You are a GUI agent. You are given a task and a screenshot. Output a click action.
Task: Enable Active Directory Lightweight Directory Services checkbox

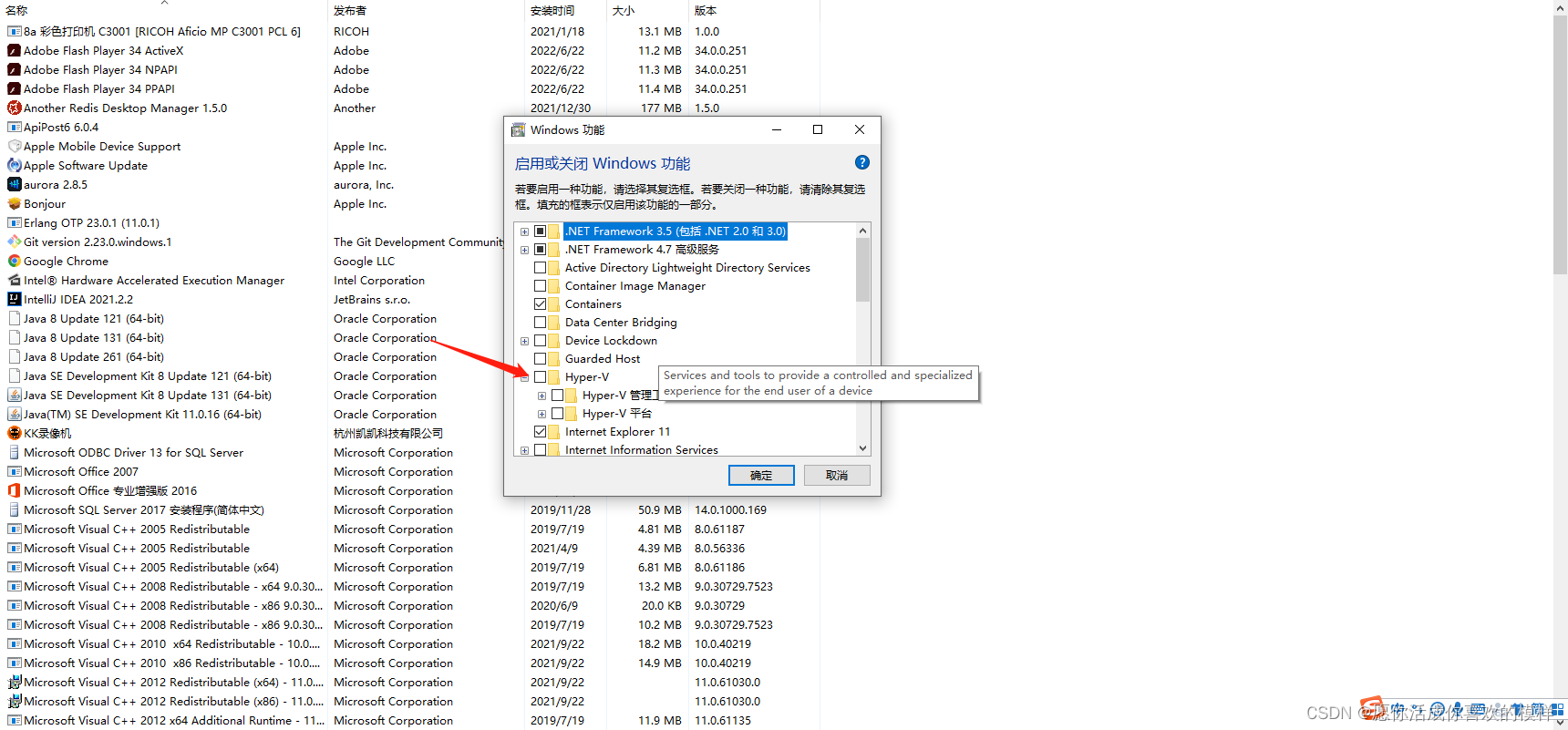(540, 267)
